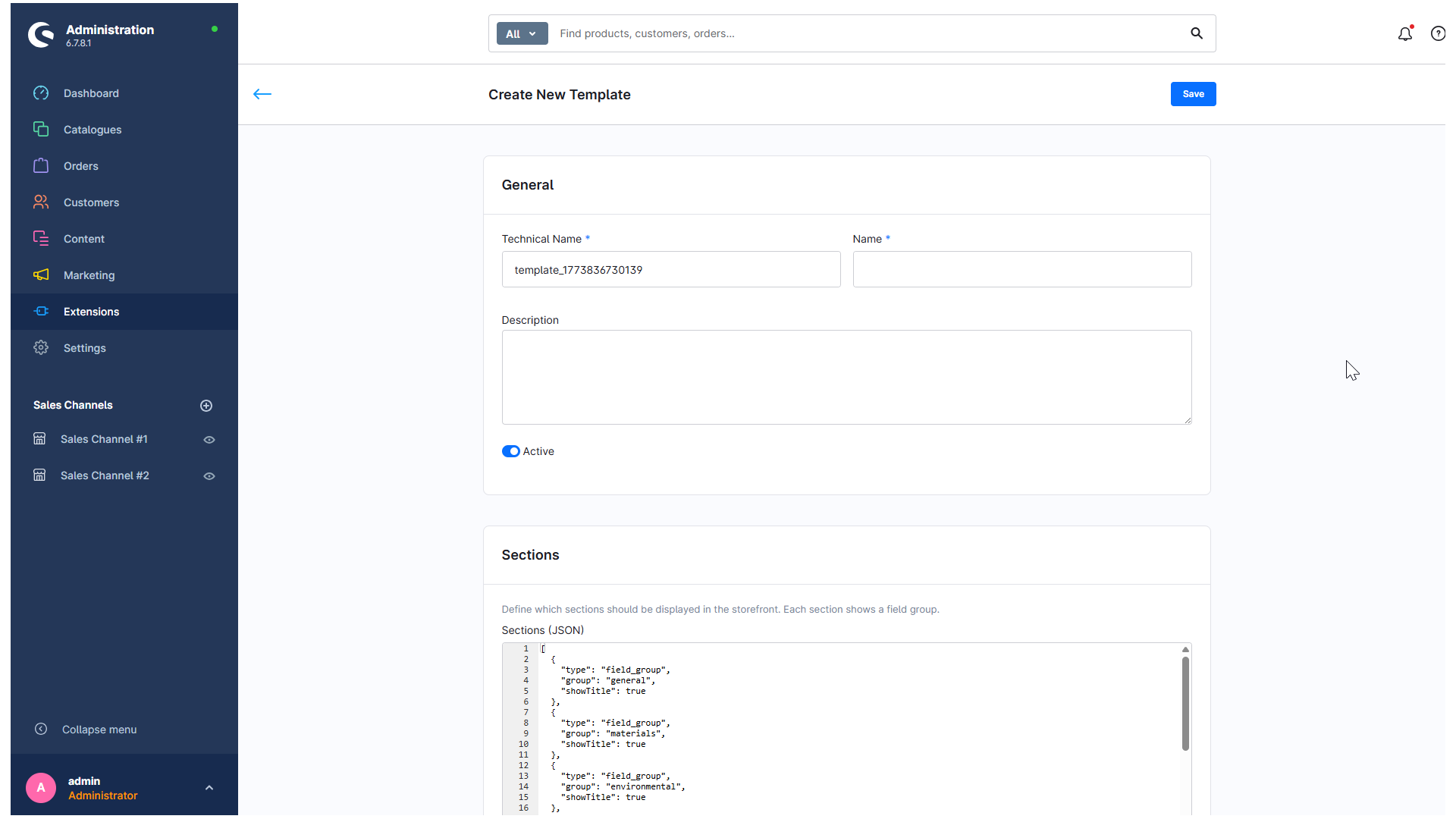Viewport: 1456px width, 819px height.
Task: Open the All search filter dropdown
Action: coord(522,33)
